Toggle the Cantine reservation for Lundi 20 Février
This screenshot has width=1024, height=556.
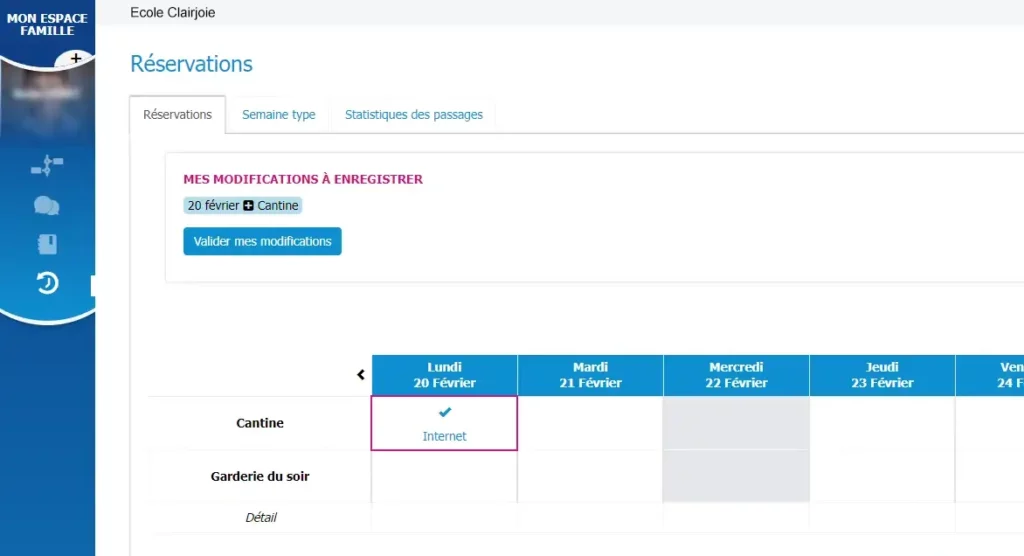point(444,423)
